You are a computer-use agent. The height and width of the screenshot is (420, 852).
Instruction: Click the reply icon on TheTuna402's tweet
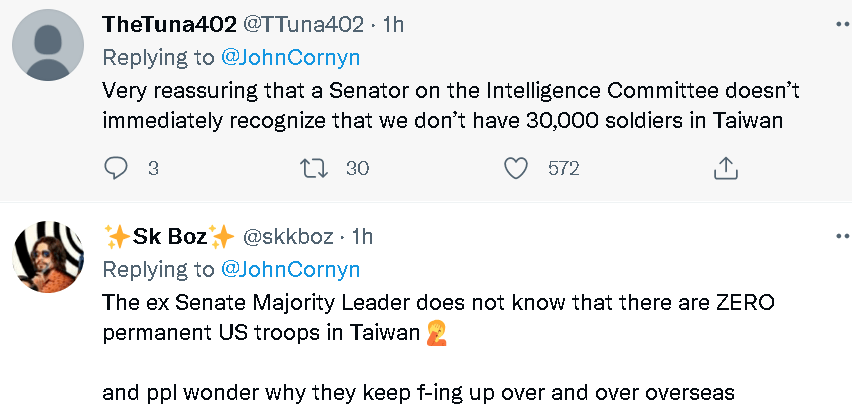(x=116, y=168)
